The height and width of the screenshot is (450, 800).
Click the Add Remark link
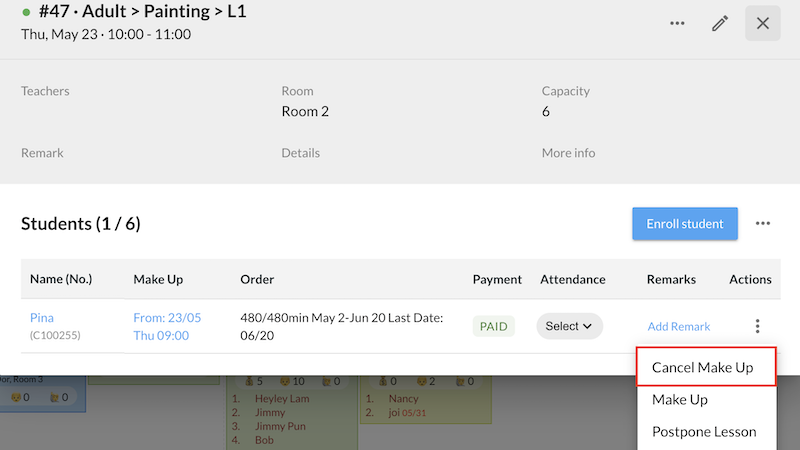[678, 326]
